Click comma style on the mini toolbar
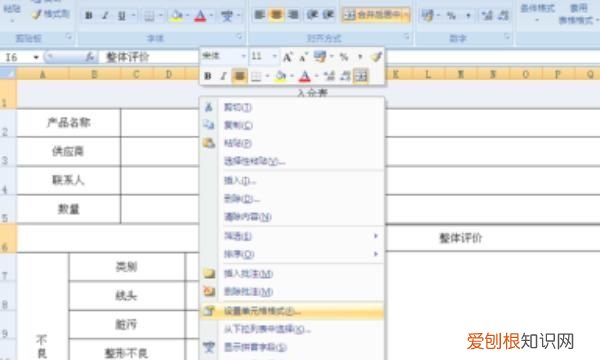The height and width of the screenshot is (360, 600). [360, 57]
